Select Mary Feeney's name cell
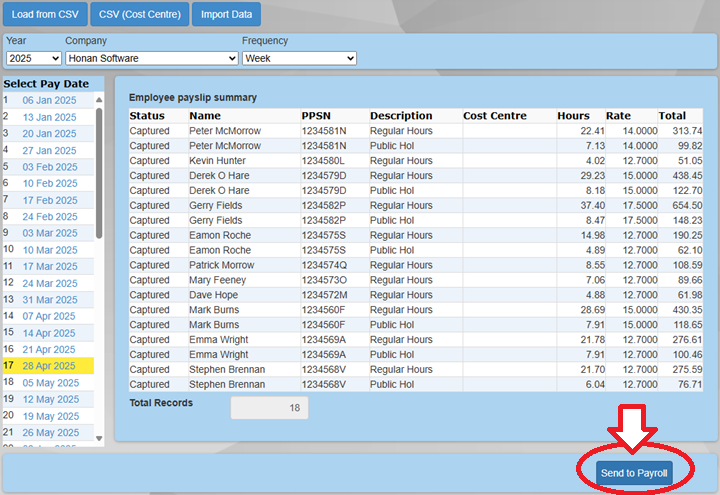720x495 pixels. 215,280
